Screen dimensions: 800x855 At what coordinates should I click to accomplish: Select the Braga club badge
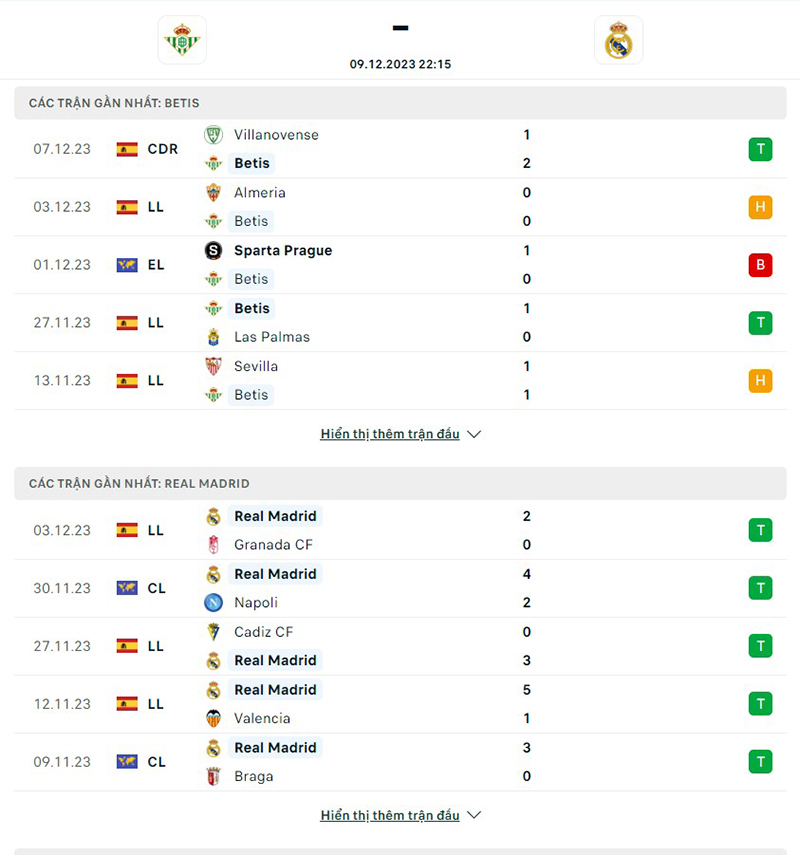213,776
